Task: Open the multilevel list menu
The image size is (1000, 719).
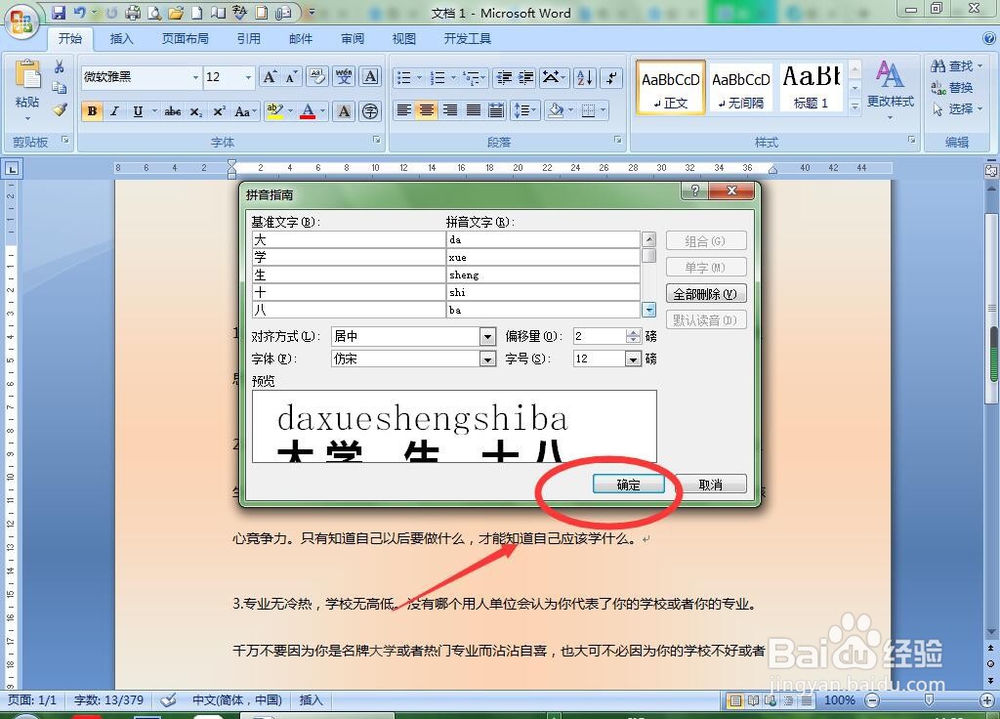Action: point(474,78)
